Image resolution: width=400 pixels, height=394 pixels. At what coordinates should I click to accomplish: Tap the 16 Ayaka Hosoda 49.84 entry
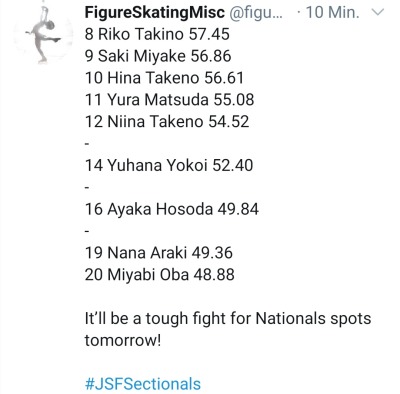[172, 209]
